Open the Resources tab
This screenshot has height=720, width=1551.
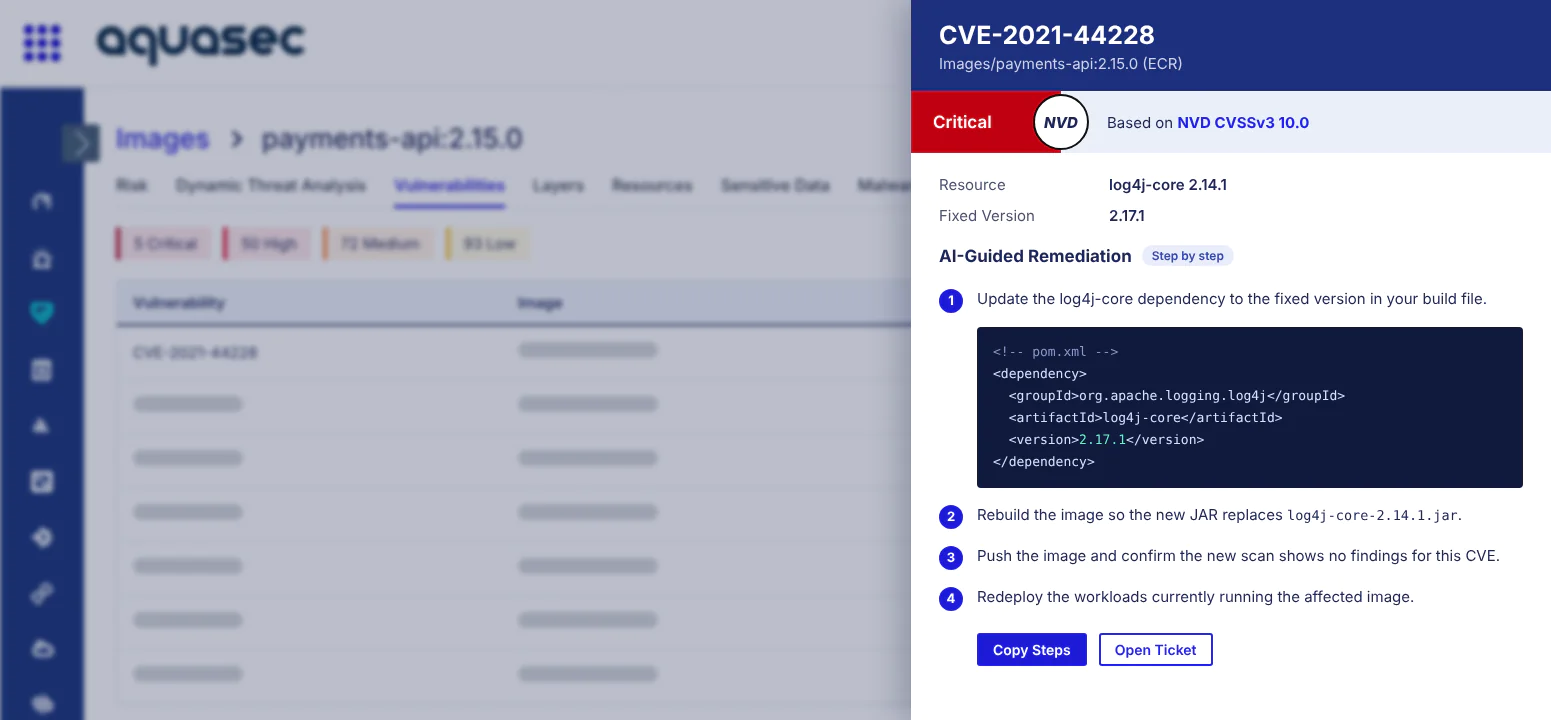(x=652, y=186)
